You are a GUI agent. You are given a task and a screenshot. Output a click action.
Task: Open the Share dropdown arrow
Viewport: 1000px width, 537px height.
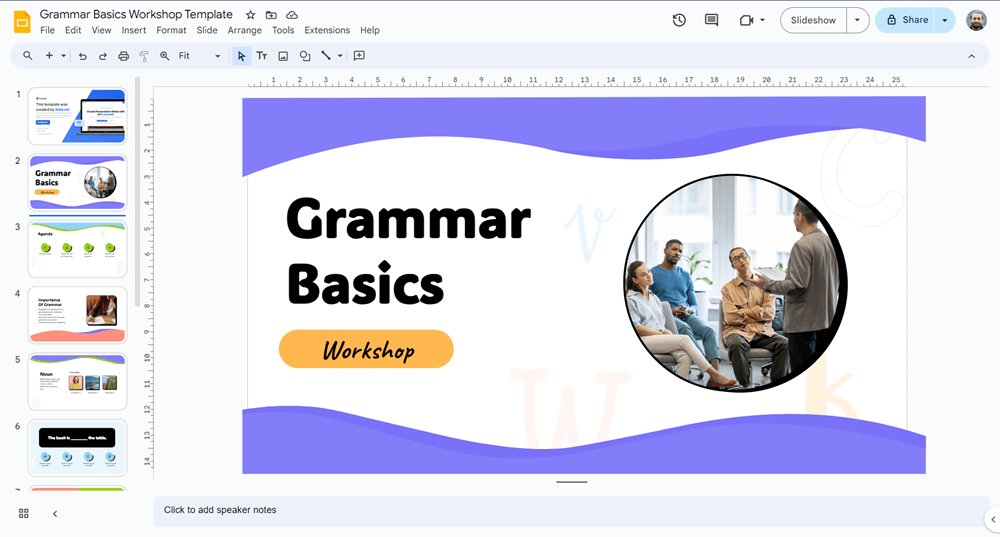(x=944, y=20)
